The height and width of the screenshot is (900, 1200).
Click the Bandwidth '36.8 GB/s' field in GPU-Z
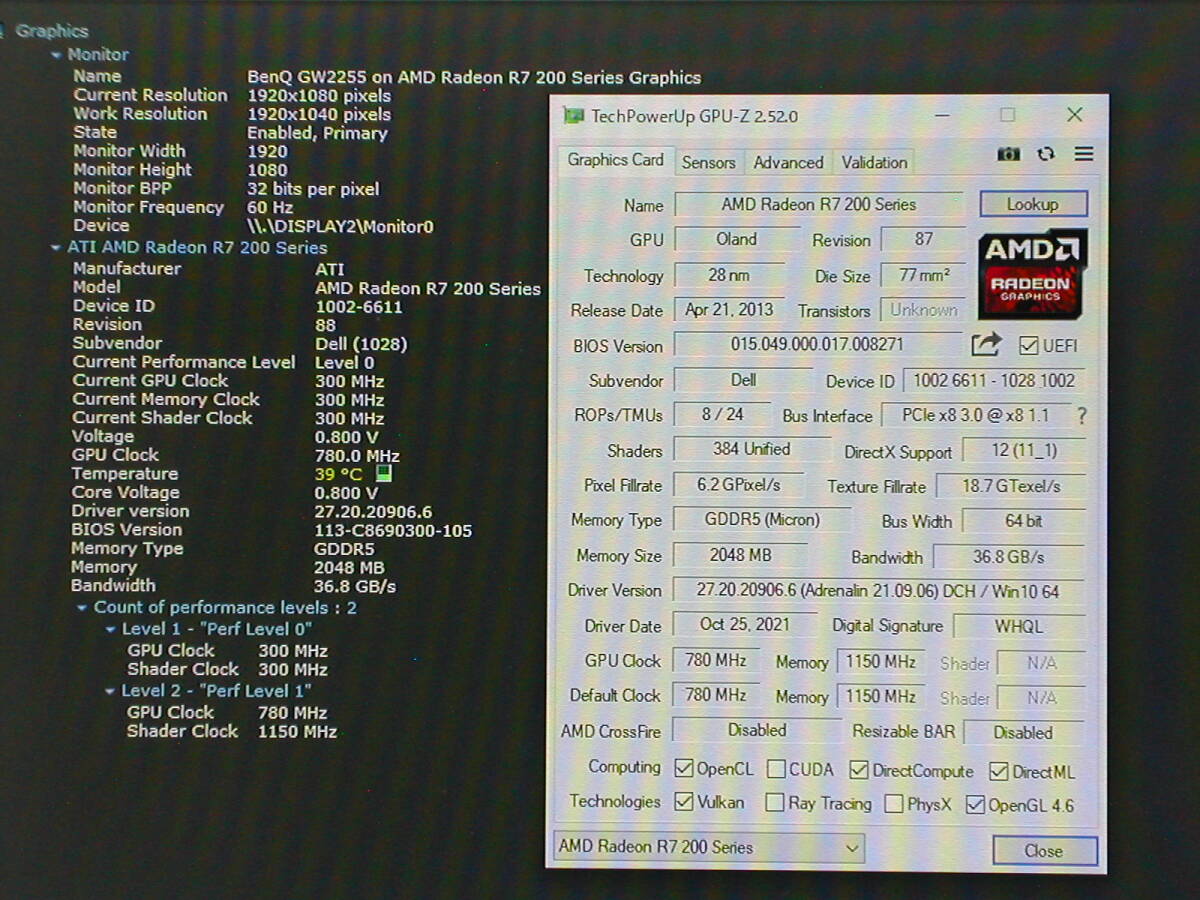[1009, 557]
